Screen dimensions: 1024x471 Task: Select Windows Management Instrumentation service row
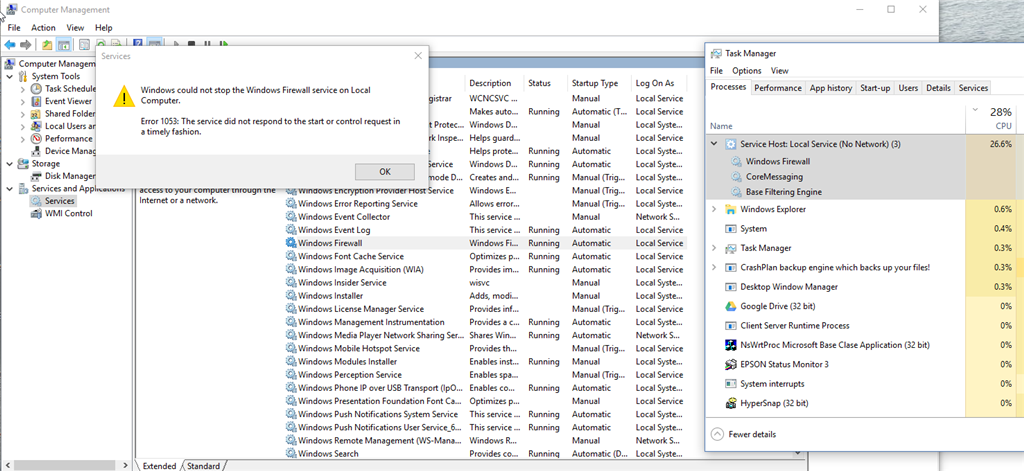tap(485, 322)
